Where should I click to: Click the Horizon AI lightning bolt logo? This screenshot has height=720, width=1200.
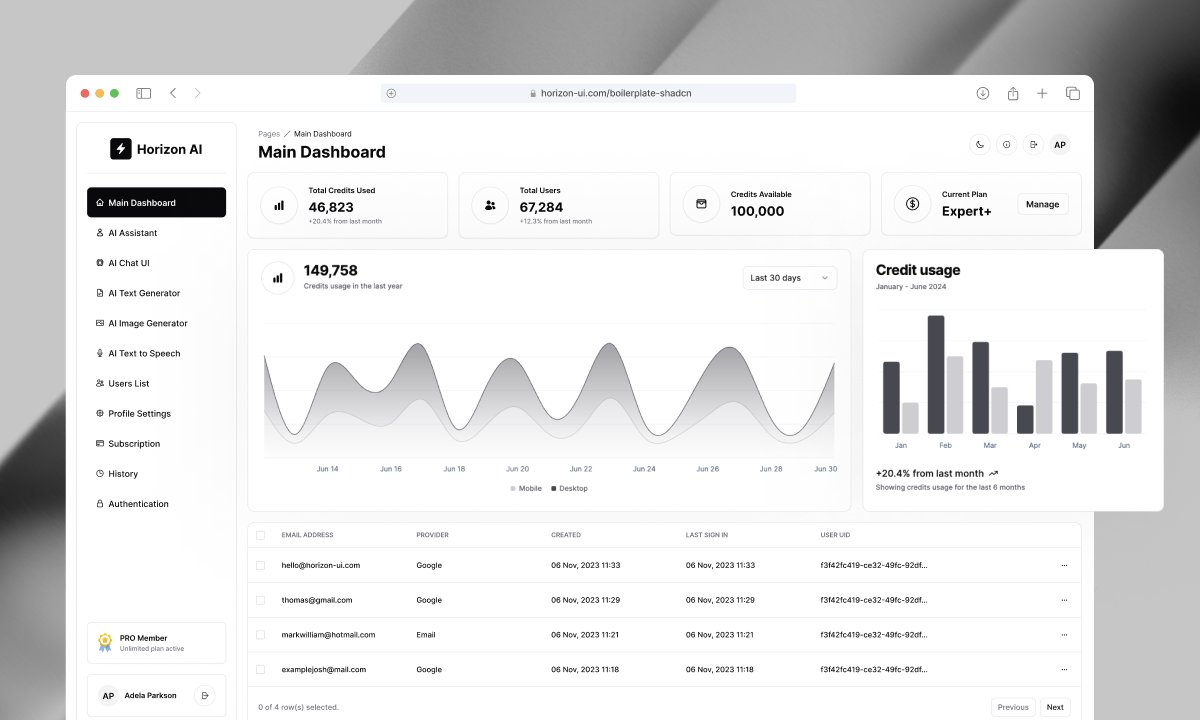(x=121, y=148)
